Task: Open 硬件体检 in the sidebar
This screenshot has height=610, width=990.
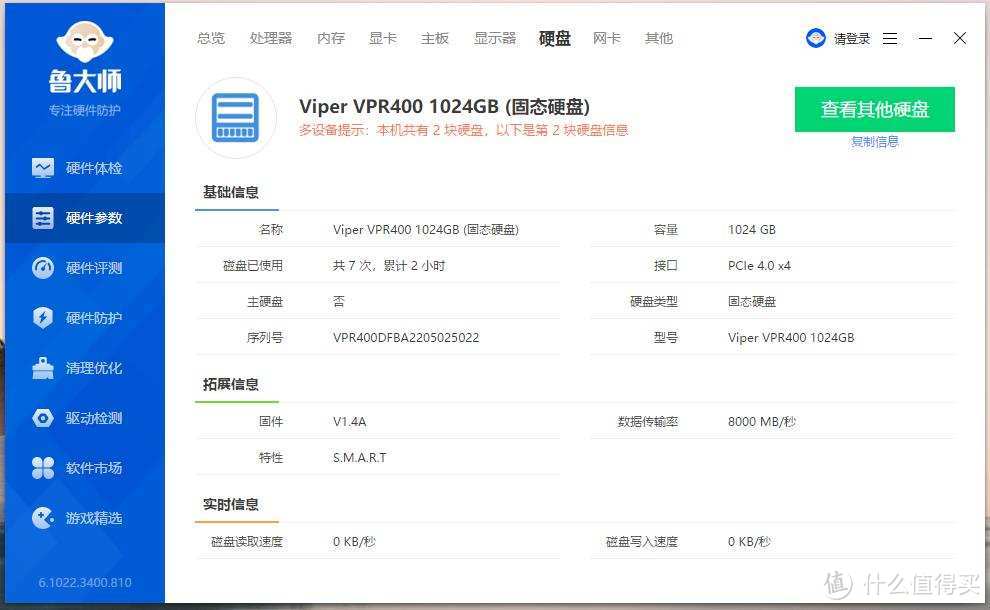Action: pos(85,168)
